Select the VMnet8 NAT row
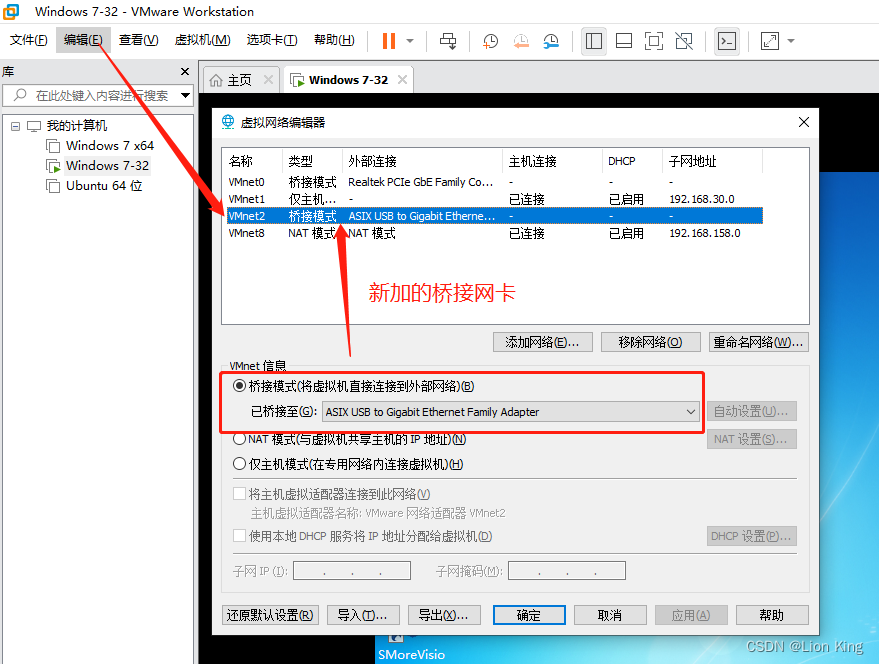Image resolution: width=879 pixels, height=664 pixels. point(494,233)
